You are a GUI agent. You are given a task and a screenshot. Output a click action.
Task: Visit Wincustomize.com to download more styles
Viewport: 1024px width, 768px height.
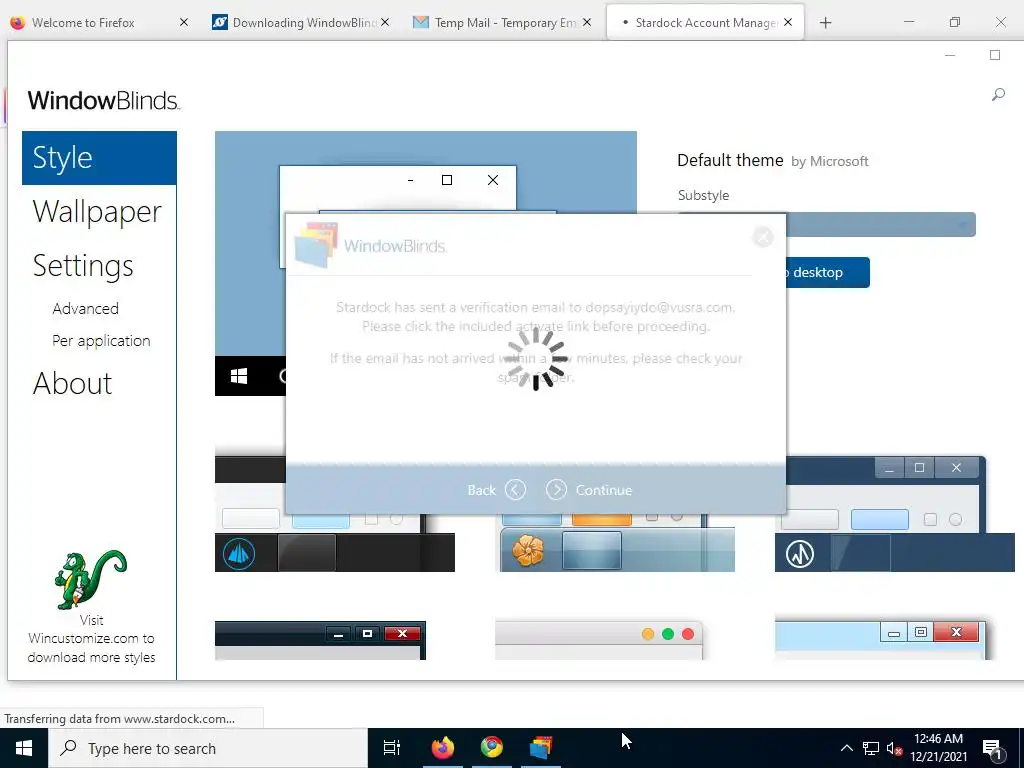pos(91,639)
